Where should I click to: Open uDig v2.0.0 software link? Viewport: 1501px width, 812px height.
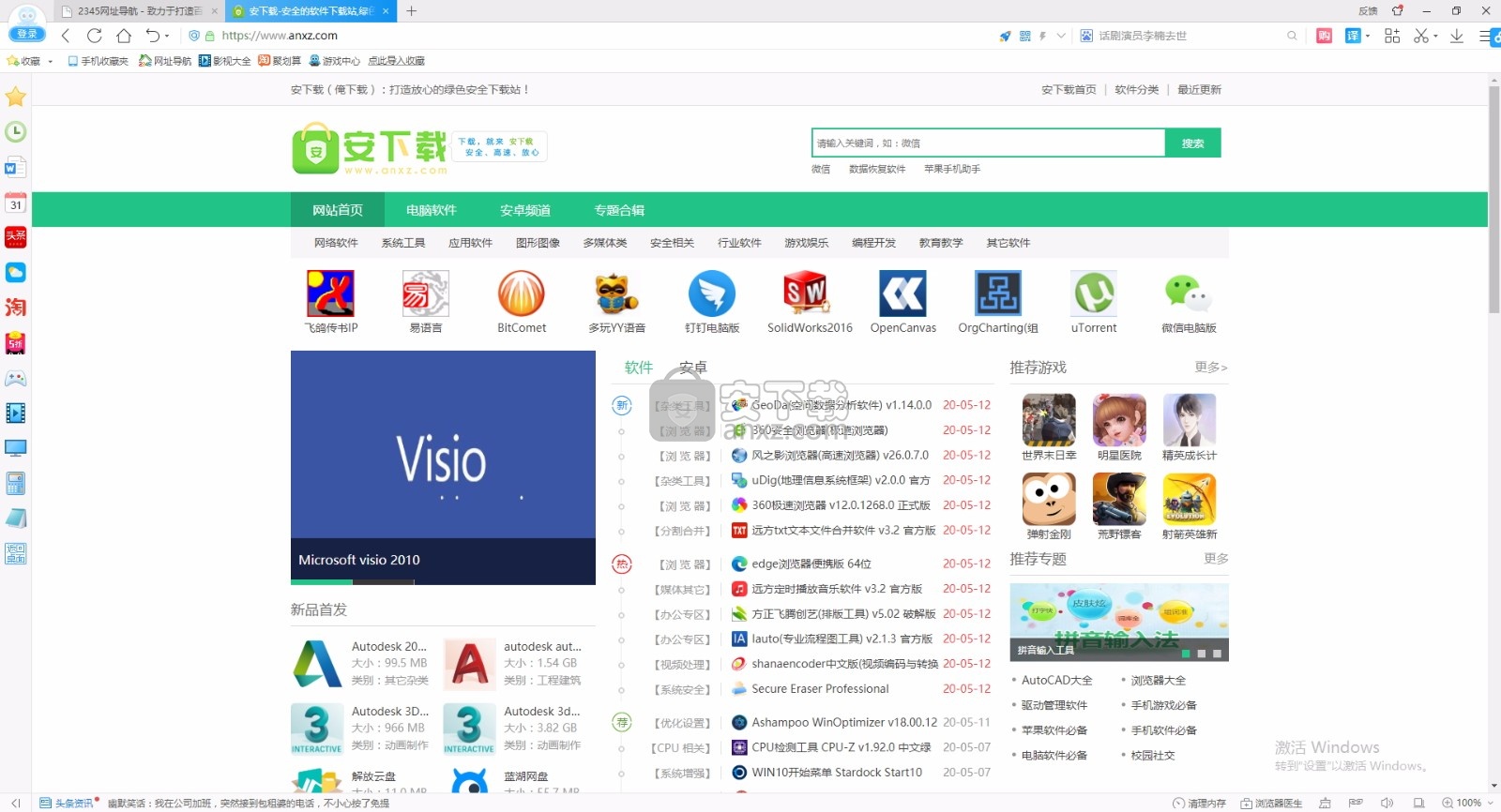[x=841, y=480]
